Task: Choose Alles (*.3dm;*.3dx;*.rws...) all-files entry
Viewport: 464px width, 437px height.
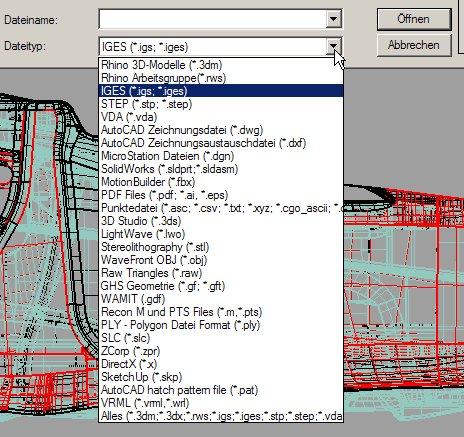Action: pyautogui.click(x=221, y=416)
